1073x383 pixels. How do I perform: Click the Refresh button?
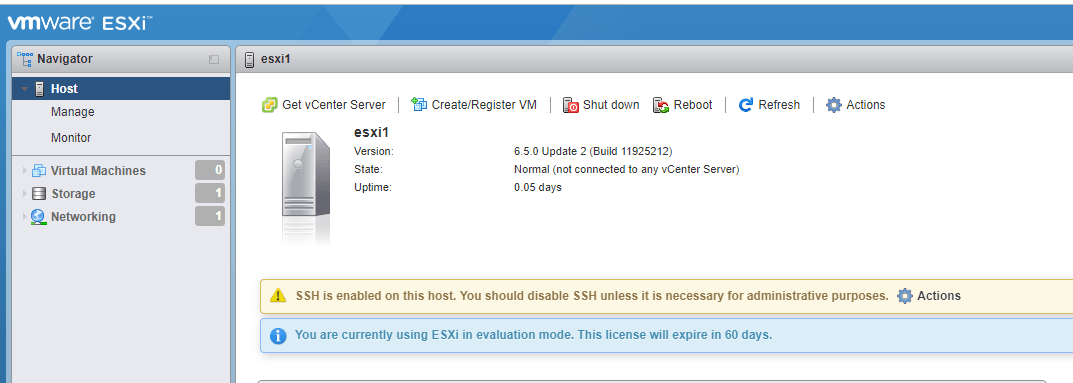[769, 105]
